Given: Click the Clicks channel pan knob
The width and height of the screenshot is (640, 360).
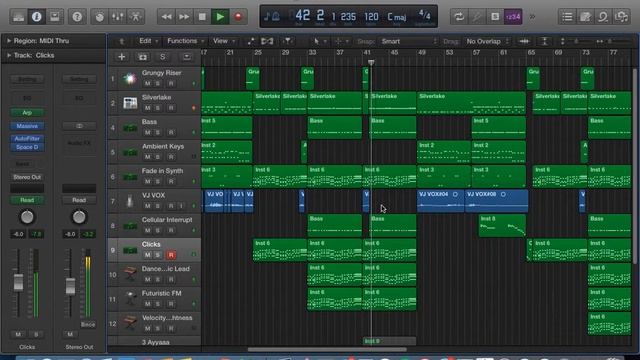Looking at the screenshot, I should click(x=27, y=217).
